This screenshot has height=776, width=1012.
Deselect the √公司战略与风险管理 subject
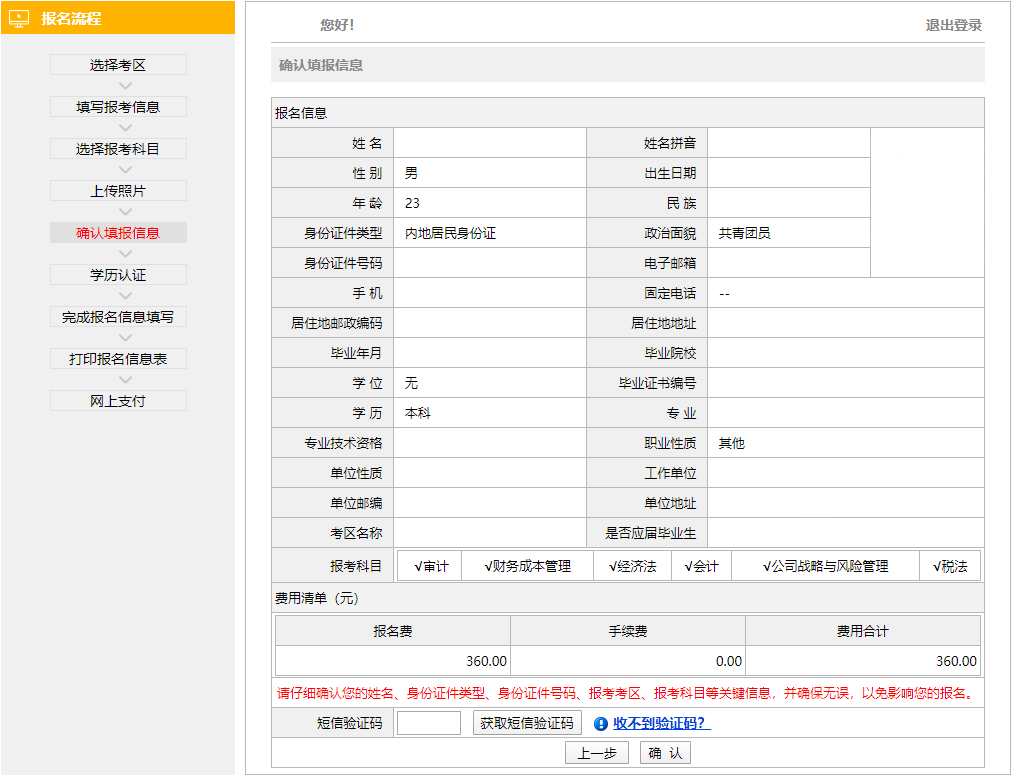point(824,565)
